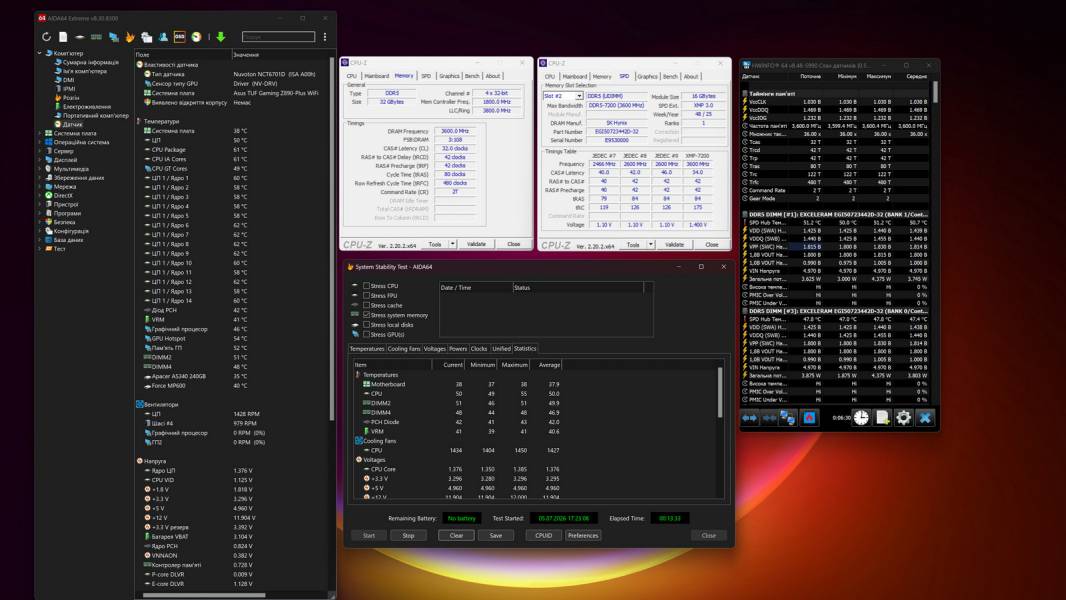Click HWiNFO clock reset timer icon
Viewport: 1066px width, 600px height.
[x=861, y=418]
